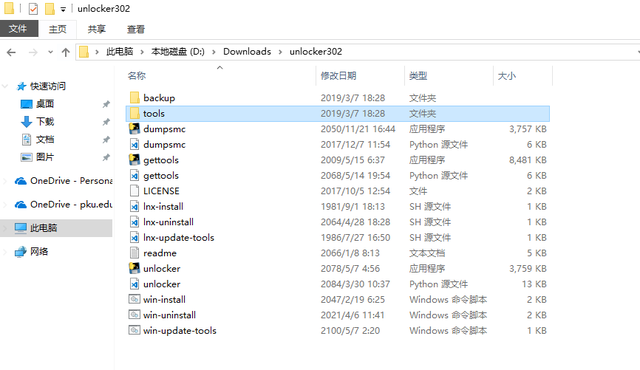The height and width of the screenshot is (370, 640).
Task: Click the win-update-tools command script icon
Action: [135, 330]
